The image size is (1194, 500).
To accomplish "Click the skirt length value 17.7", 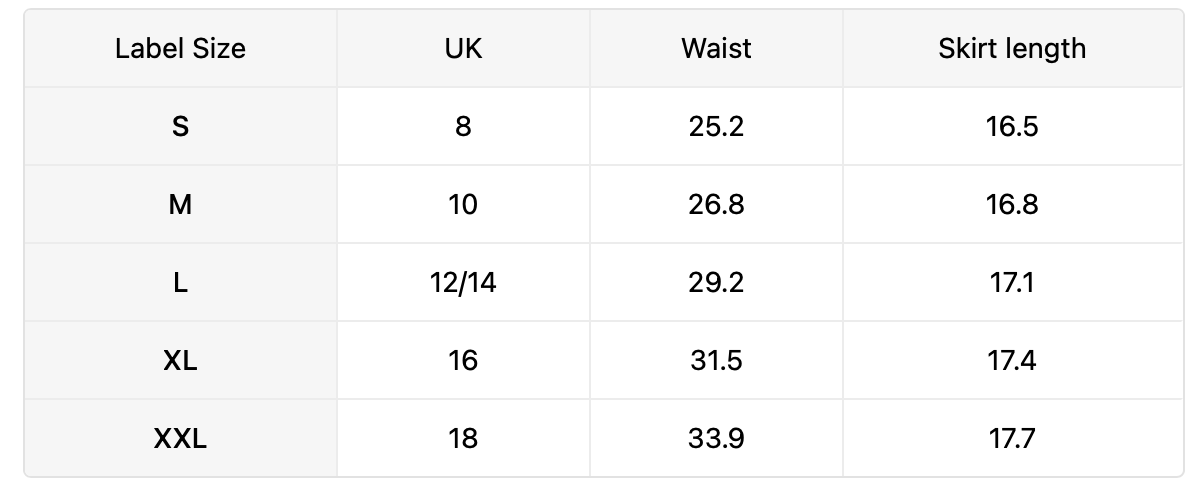I will [1012, 438].
